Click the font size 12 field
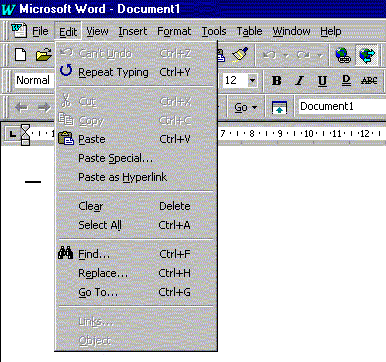This screenshot has width=386, height=362. click(235, 80)
